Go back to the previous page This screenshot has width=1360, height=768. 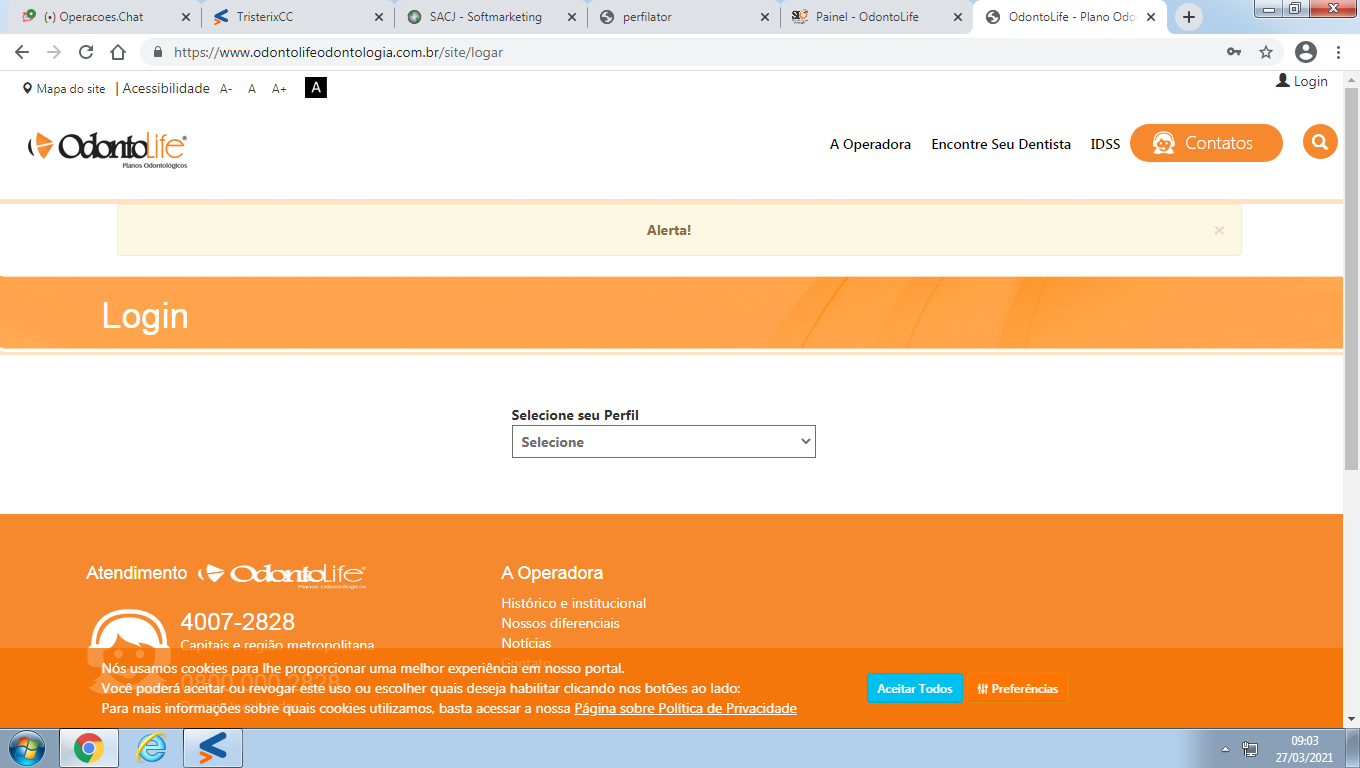(22, 52)
